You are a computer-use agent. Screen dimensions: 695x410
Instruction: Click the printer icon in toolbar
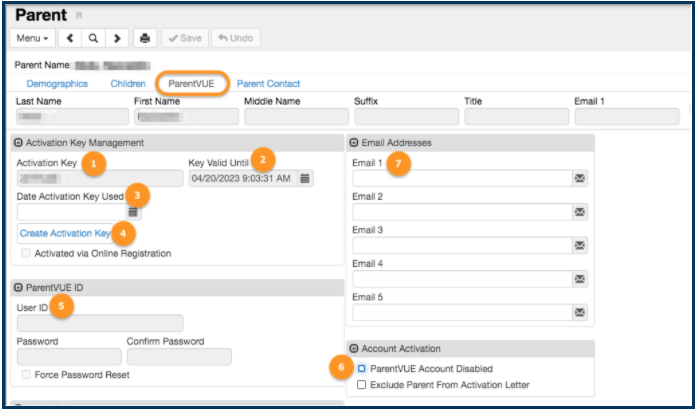click(x=145, y=39)
